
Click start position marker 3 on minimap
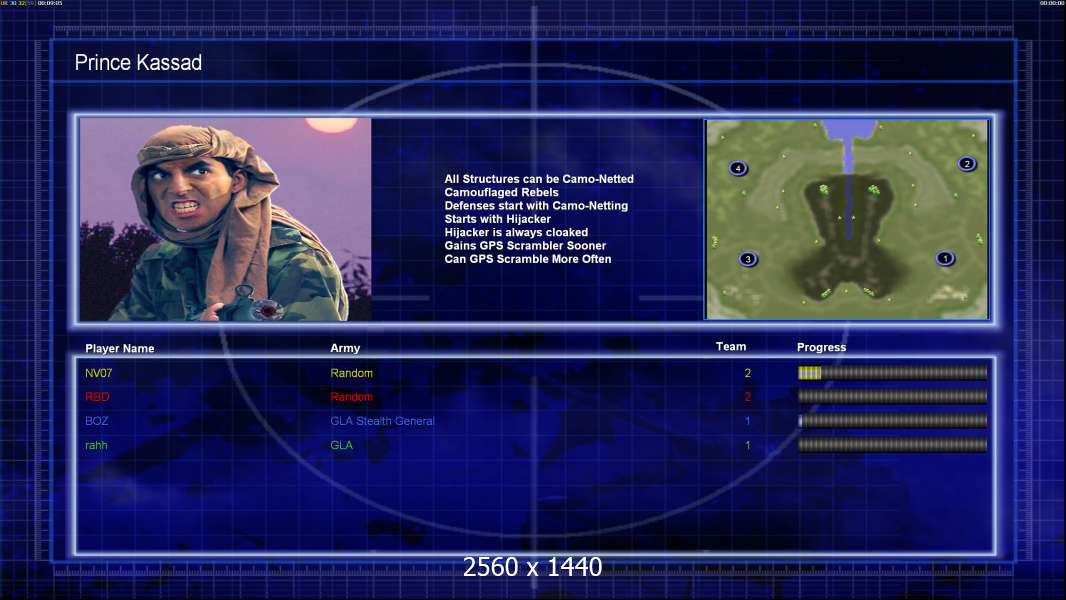(x=748, y=259)
